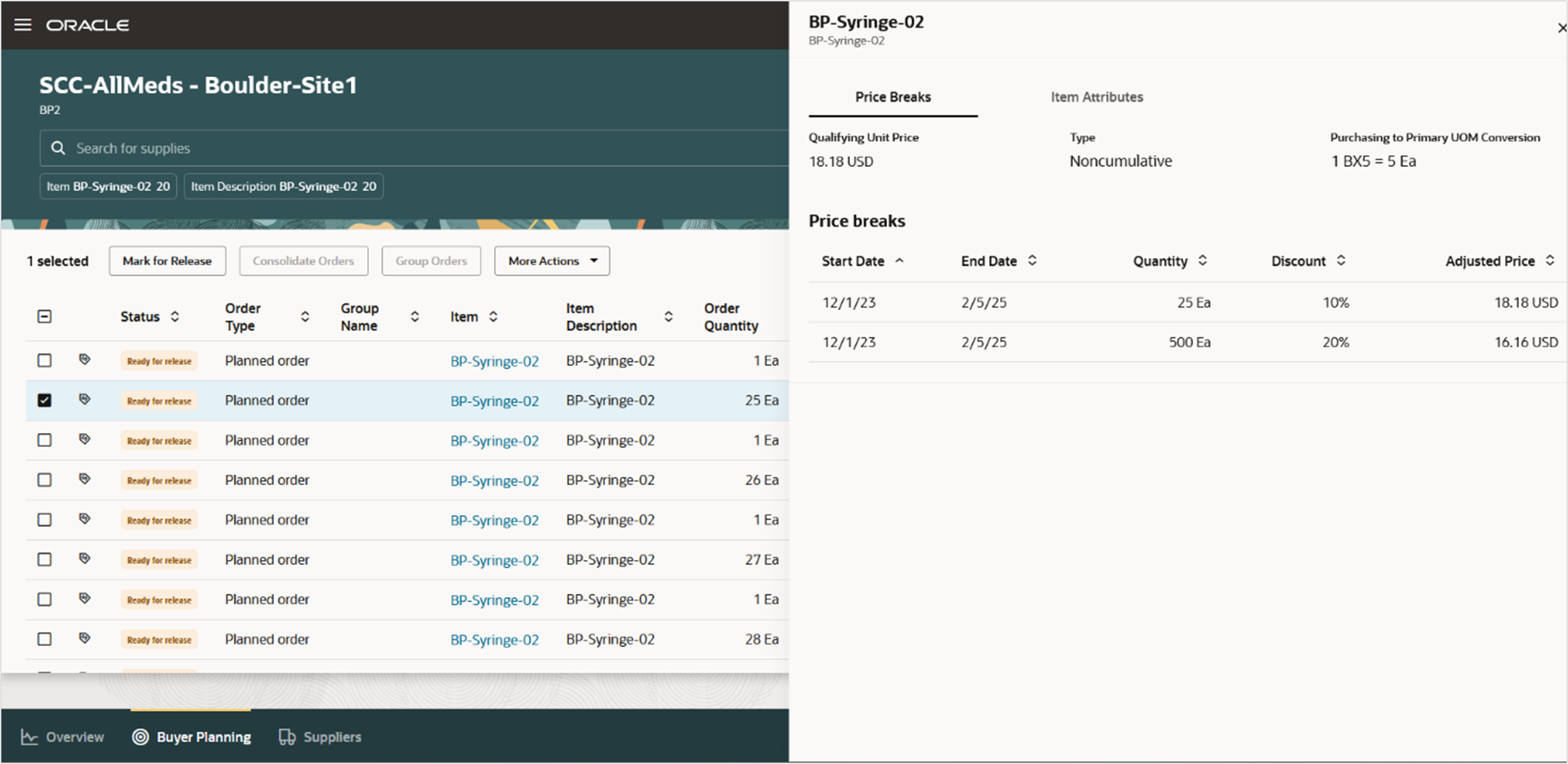Screen dimensions: 1568x764
Task: Sort price breaks by Quantity
Action: 1203,261
